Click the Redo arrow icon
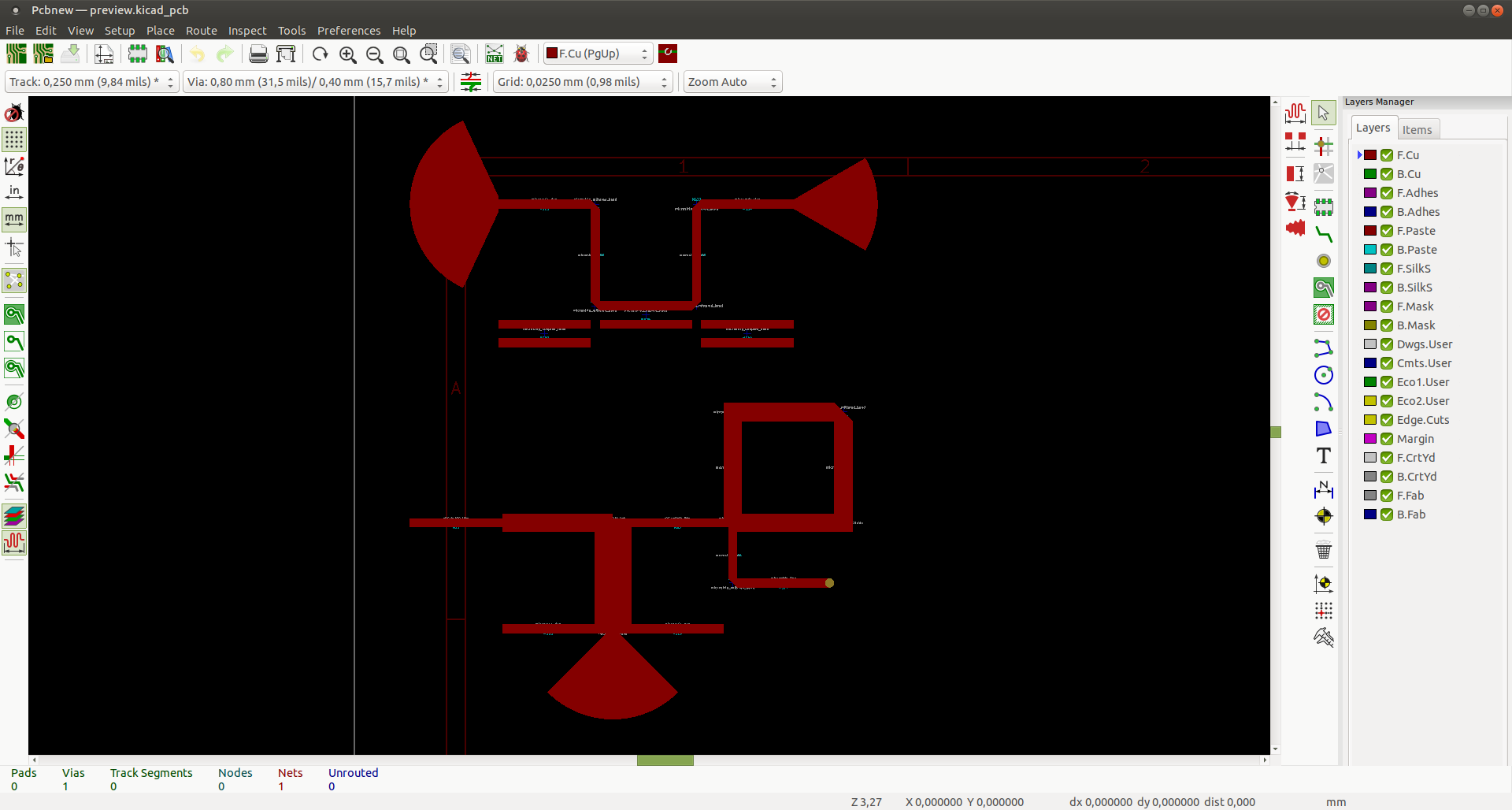The height and width of the screenshot is (810, 1512). 225,54
